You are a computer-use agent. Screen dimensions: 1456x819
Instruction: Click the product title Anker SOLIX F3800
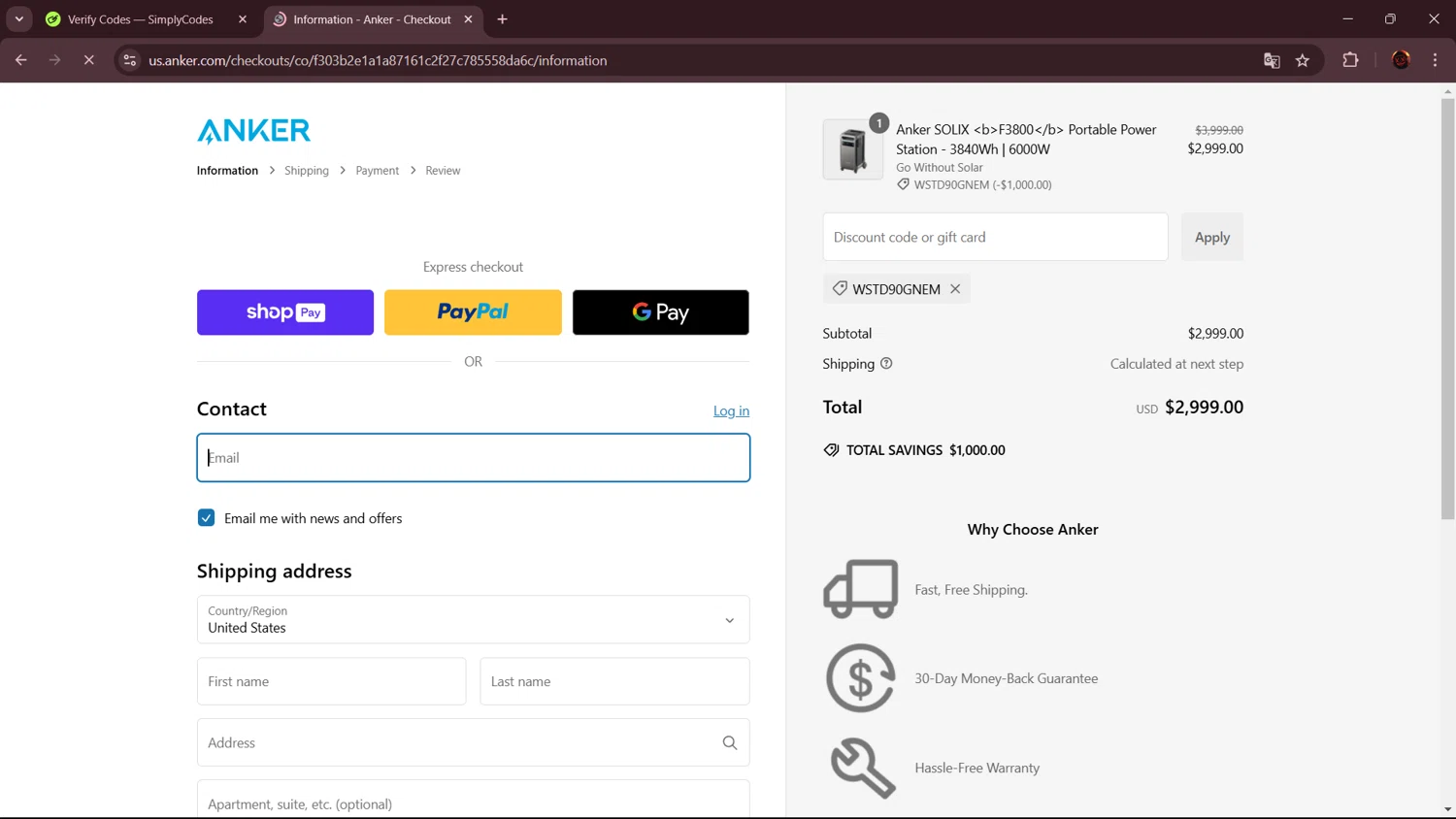[x=1026, y=140]
